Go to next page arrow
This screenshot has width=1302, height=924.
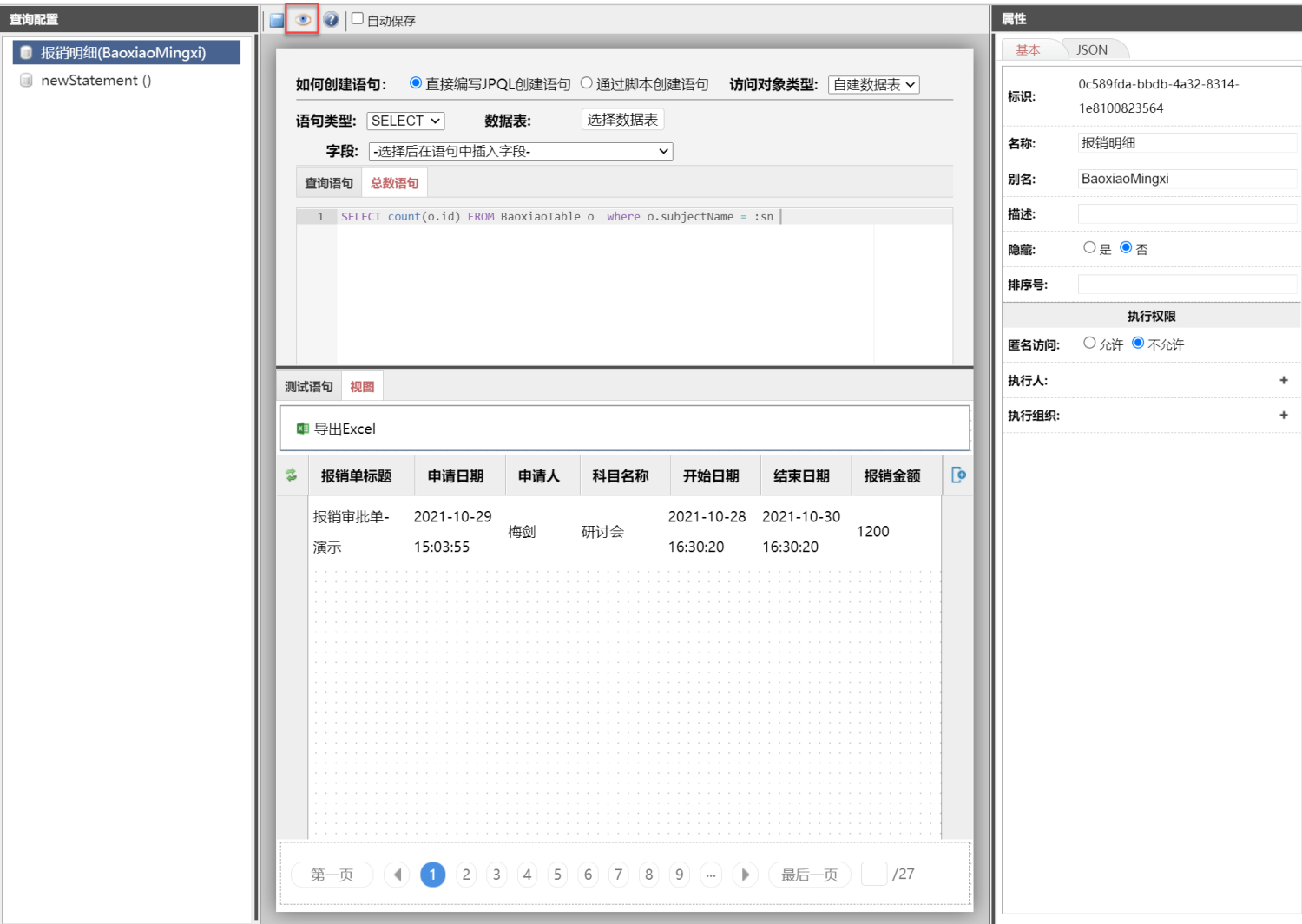click(745, 875)
